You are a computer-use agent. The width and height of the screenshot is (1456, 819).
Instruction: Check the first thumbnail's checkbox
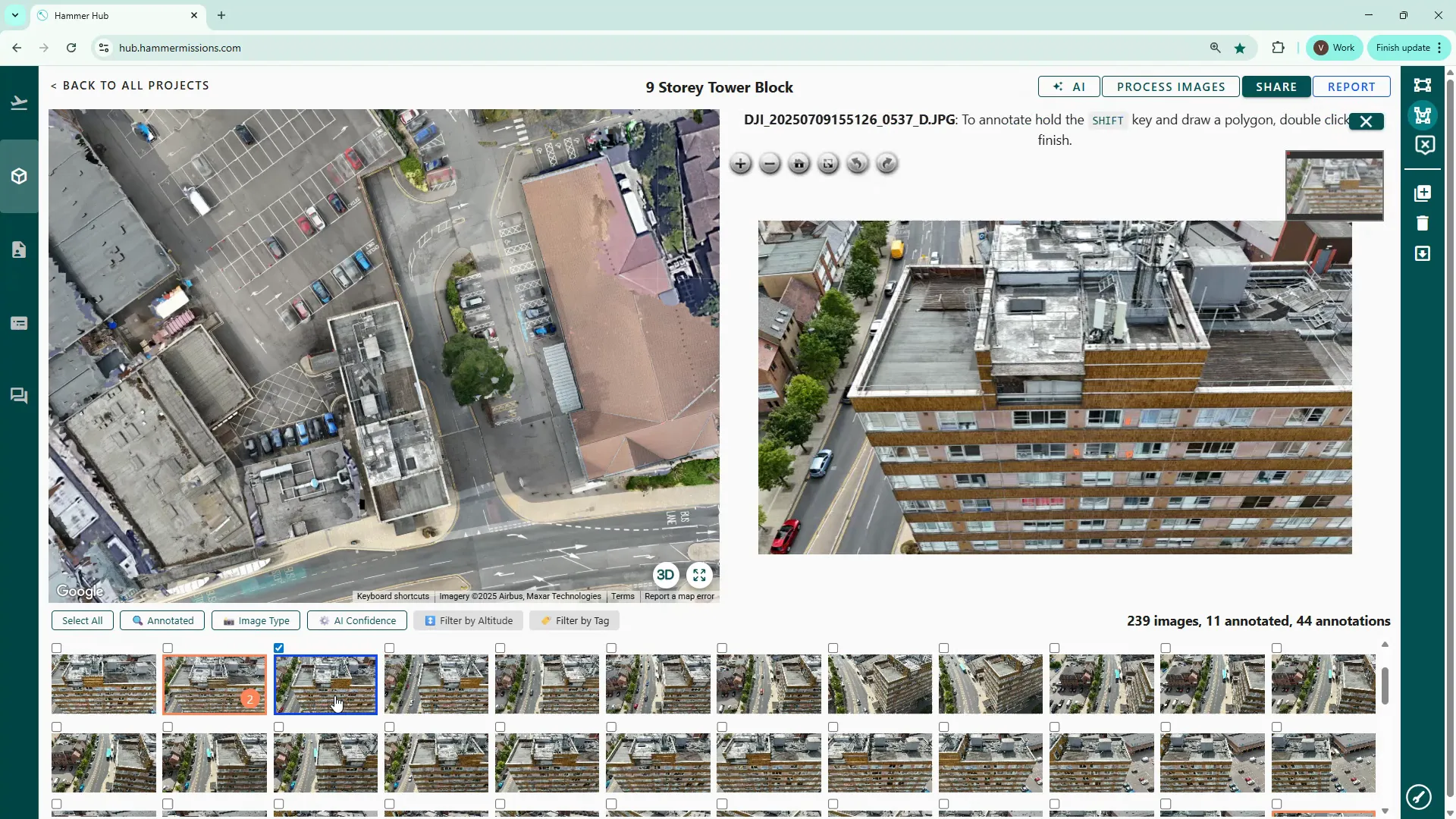pos(57,648)
